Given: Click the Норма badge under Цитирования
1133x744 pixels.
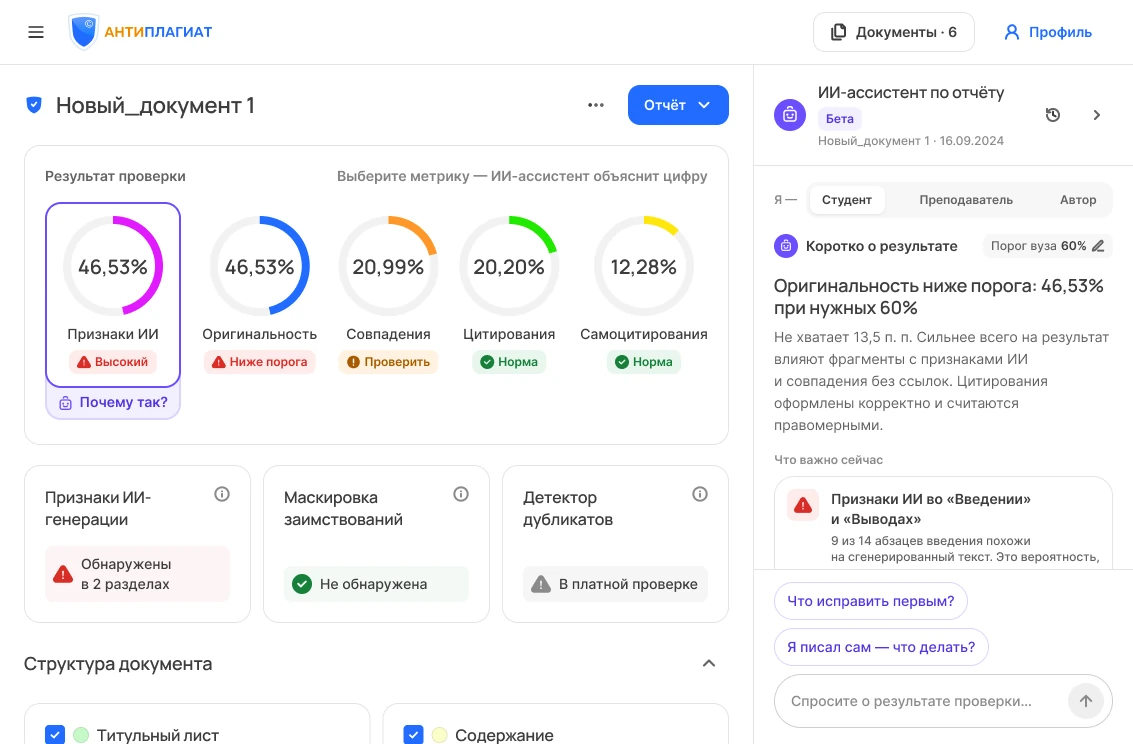Looking at the screenshot, I should tap(509, 362).
